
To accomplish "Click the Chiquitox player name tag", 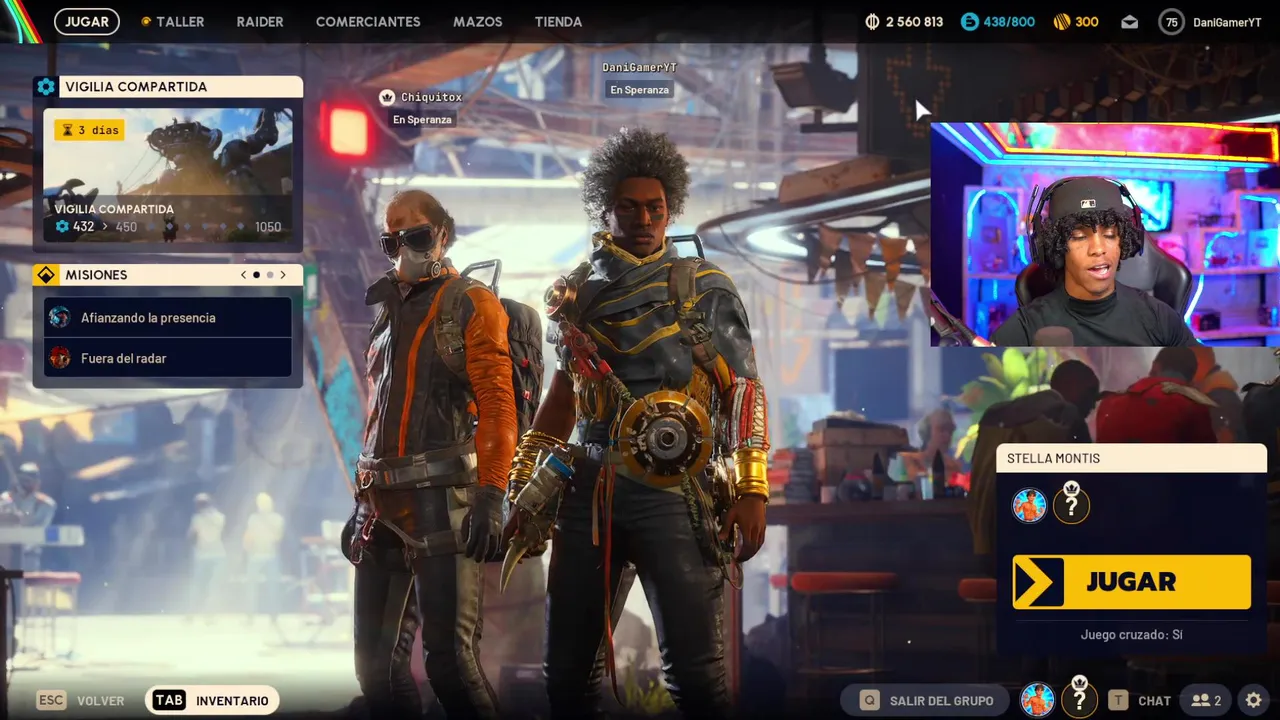I will click(431, 97).
